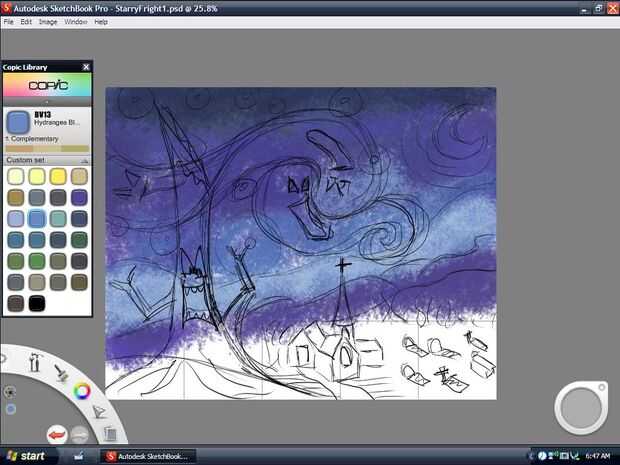
Task: Select the tan beige swatch in top row
Action: 79,176
